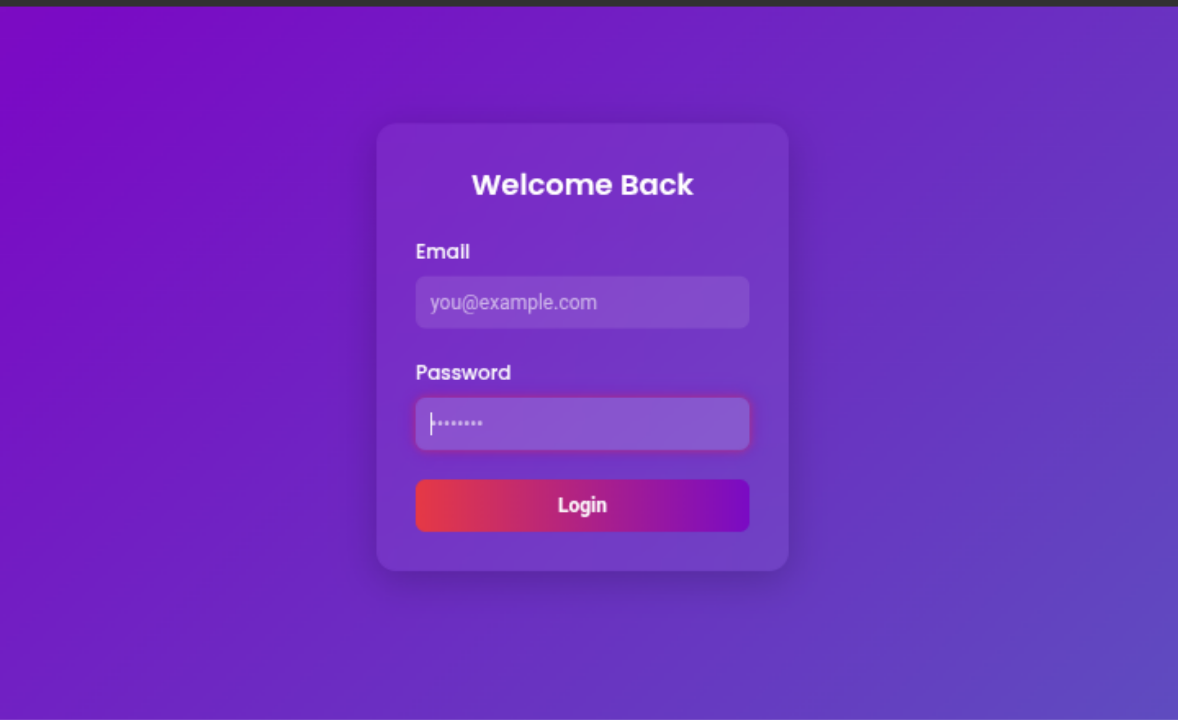Click card area above Welcome Back title

pos(582,147)
